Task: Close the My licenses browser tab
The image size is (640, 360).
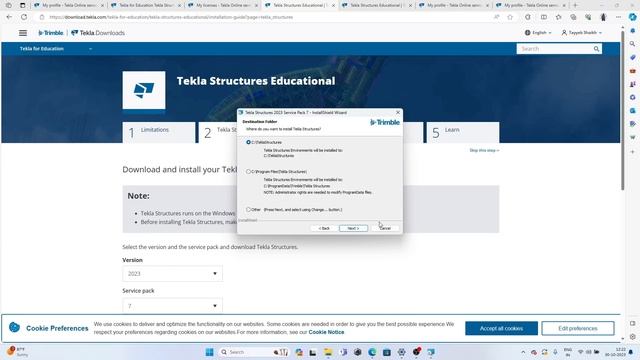Action: tap(256, 5)
